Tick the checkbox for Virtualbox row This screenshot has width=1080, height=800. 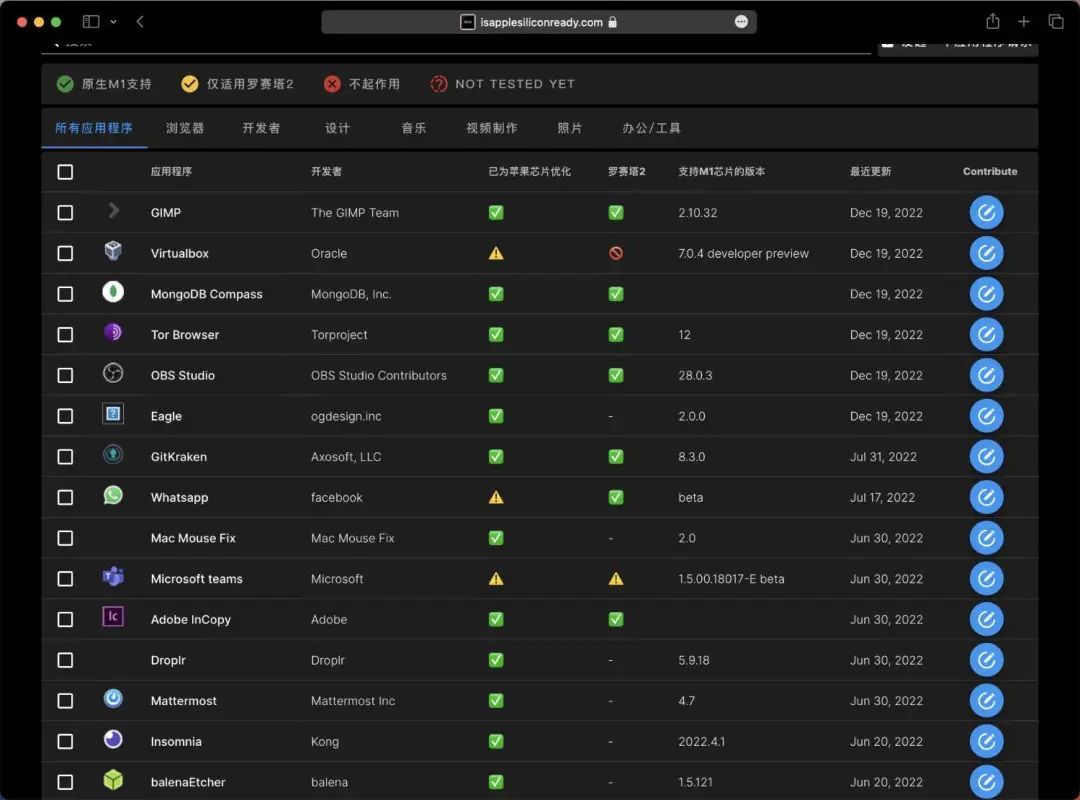point(65,253)
